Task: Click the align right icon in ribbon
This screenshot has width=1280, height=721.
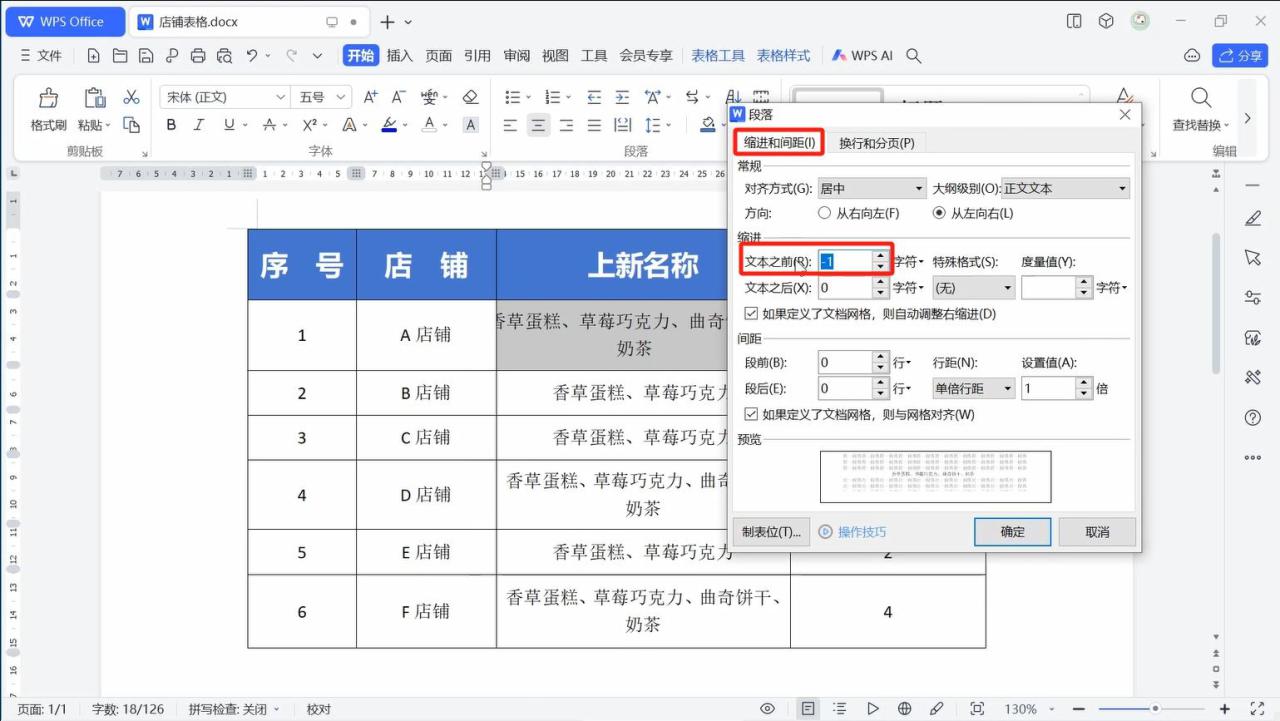Action: coord(566,125)
